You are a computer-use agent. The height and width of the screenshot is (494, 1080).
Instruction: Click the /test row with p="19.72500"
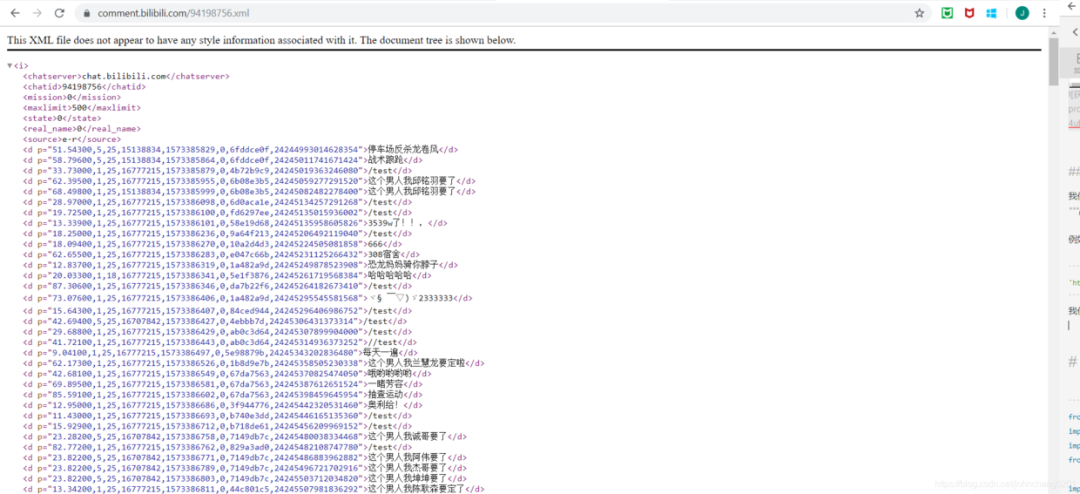[x=218, y=212]
